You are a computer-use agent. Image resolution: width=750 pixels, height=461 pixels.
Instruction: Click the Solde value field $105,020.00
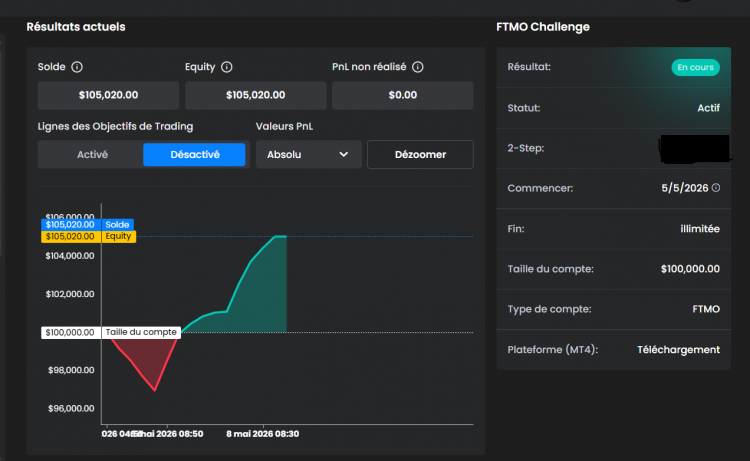109,95
